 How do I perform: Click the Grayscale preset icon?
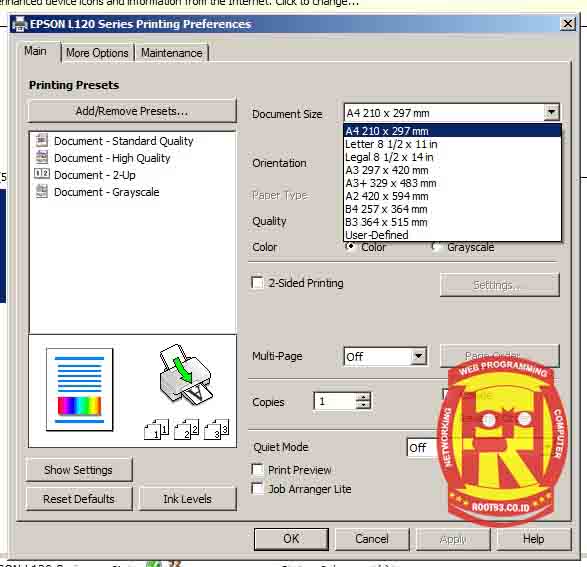click(42, 191)
